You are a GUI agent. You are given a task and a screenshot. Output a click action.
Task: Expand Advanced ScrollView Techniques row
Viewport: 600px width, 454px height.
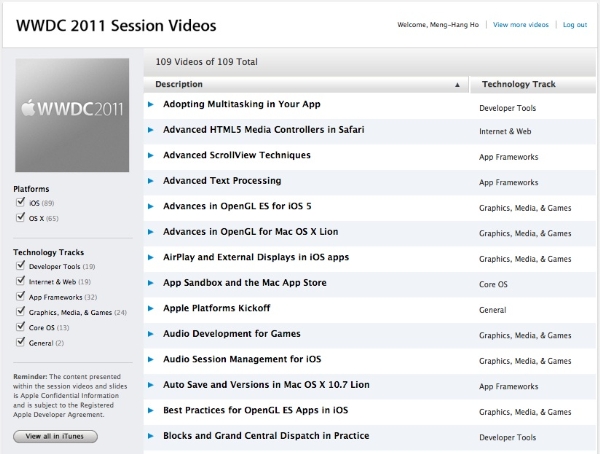tap(151, 155)
